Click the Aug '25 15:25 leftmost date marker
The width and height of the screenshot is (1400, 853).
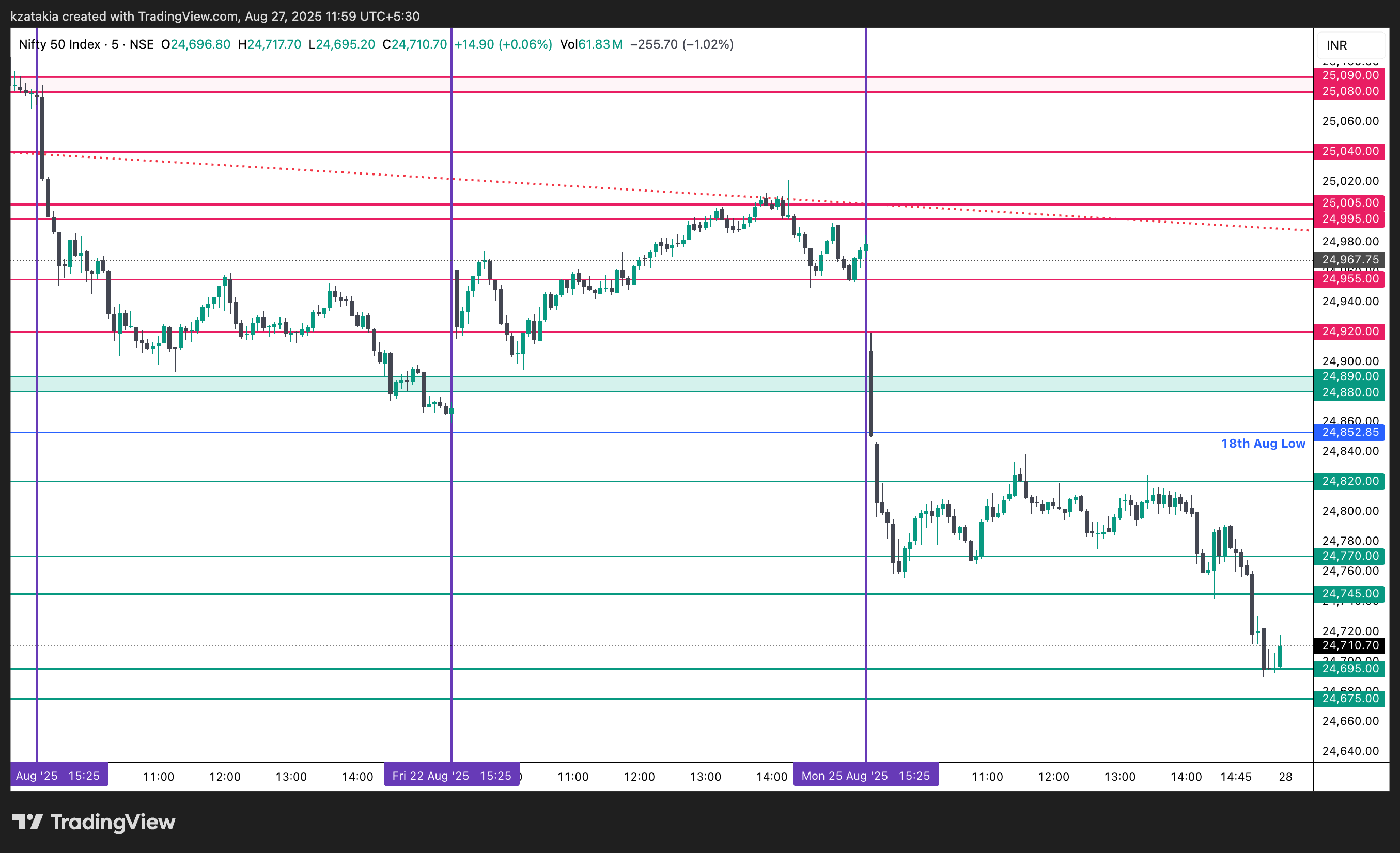(59, 776)
